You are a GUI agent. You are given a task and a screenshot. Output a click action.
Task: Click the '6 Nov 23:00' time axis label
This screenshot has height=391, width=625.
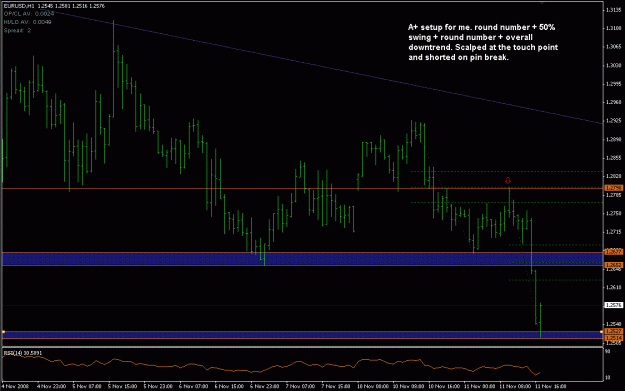[265, 386]
